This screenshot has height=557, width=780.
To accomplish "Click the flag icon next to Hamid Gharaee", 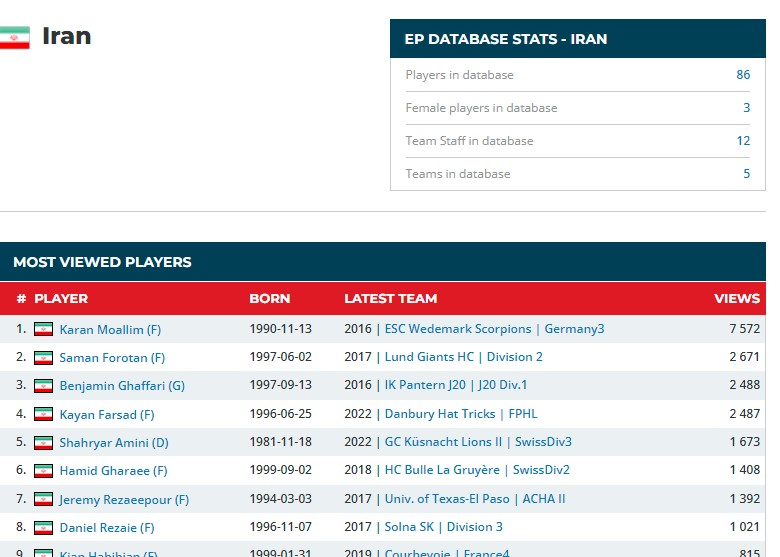I will click(x=43, y=470).
